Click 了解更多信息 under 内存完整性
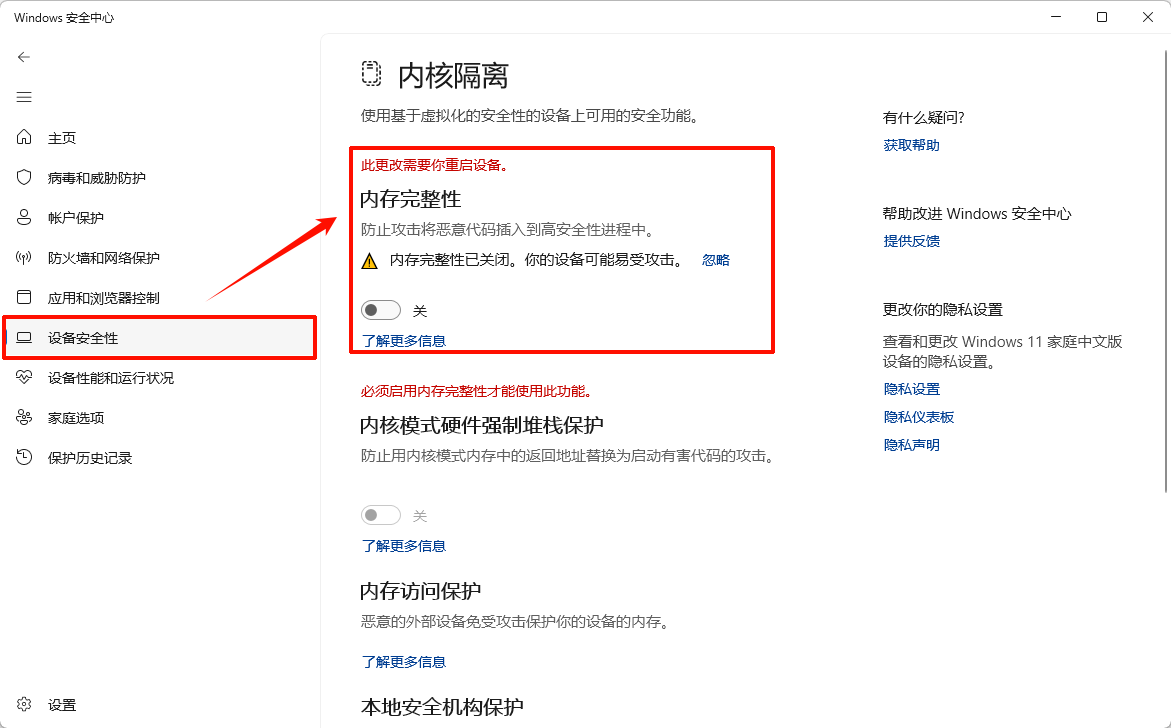 point(404,340)
